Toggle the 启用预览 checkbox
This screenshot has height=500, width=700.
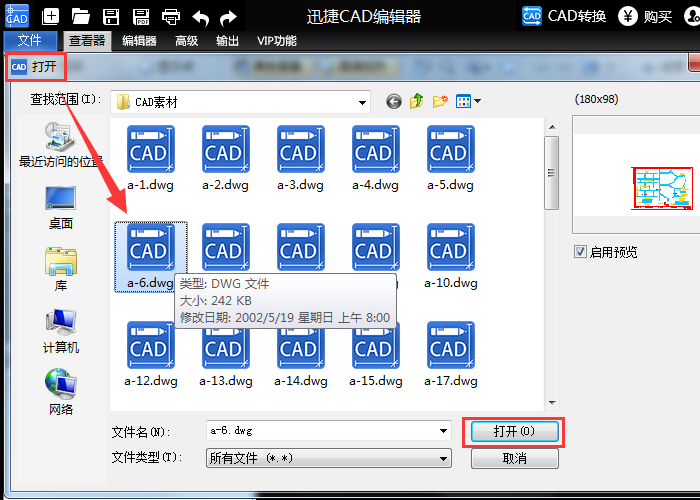tap(580, 252)
